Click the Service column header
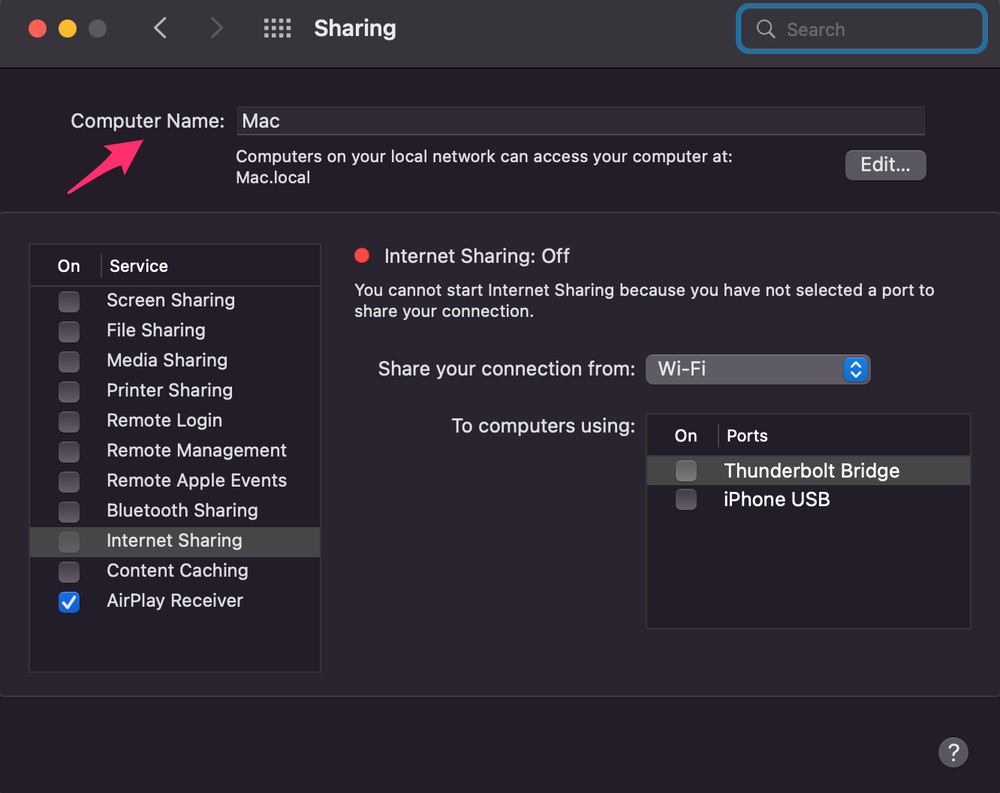Image resolution: width=1000 pixels, height=793 pixels. (x=138, y=266)
